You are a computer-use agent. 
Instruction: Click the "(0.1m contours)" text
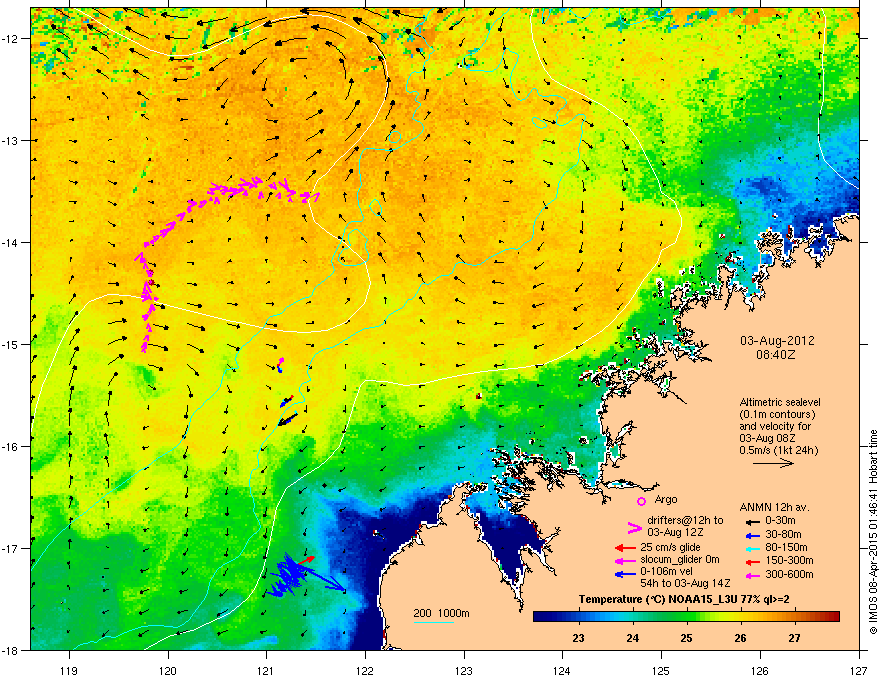(777, 415)
